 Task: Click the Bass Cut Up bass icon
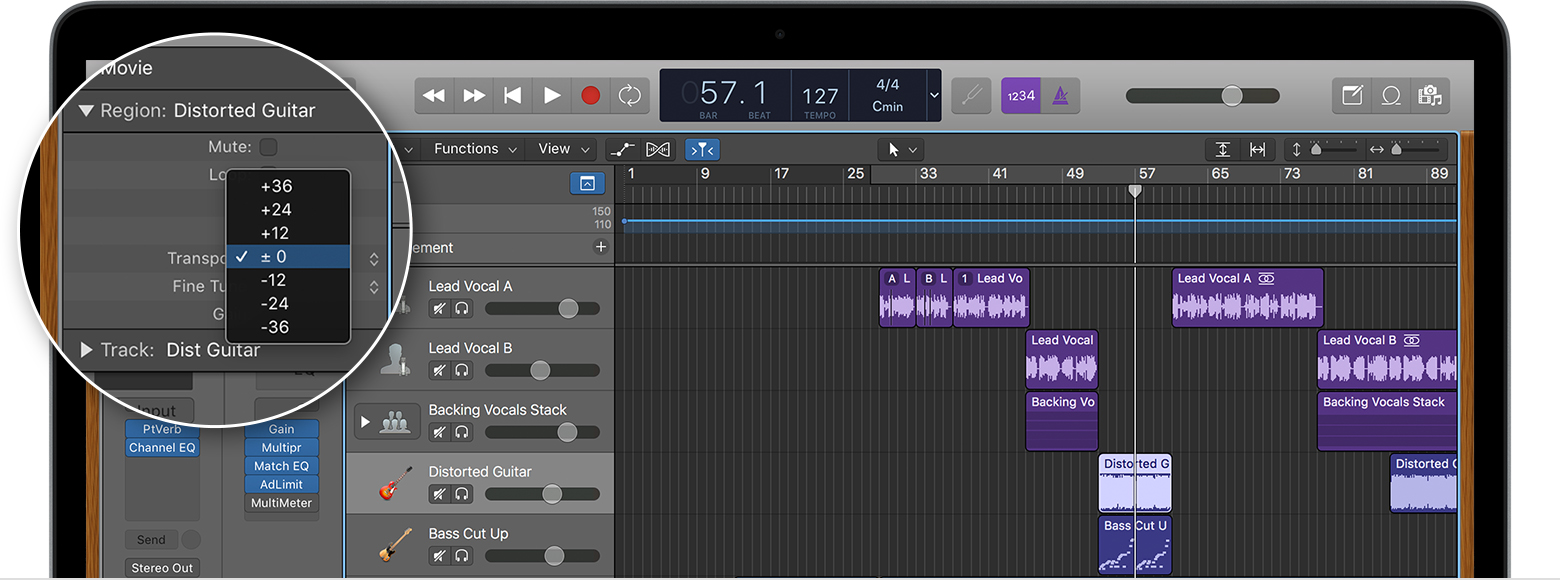click(x=396, y=545)
